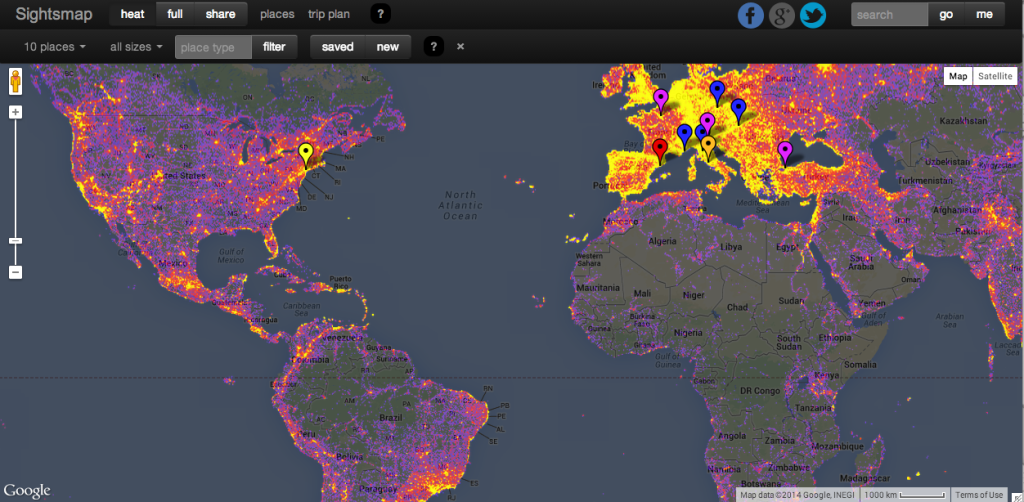Viewport: 1024px width, 502px height.
Task: Click the new button
Action: click(388, 47)
